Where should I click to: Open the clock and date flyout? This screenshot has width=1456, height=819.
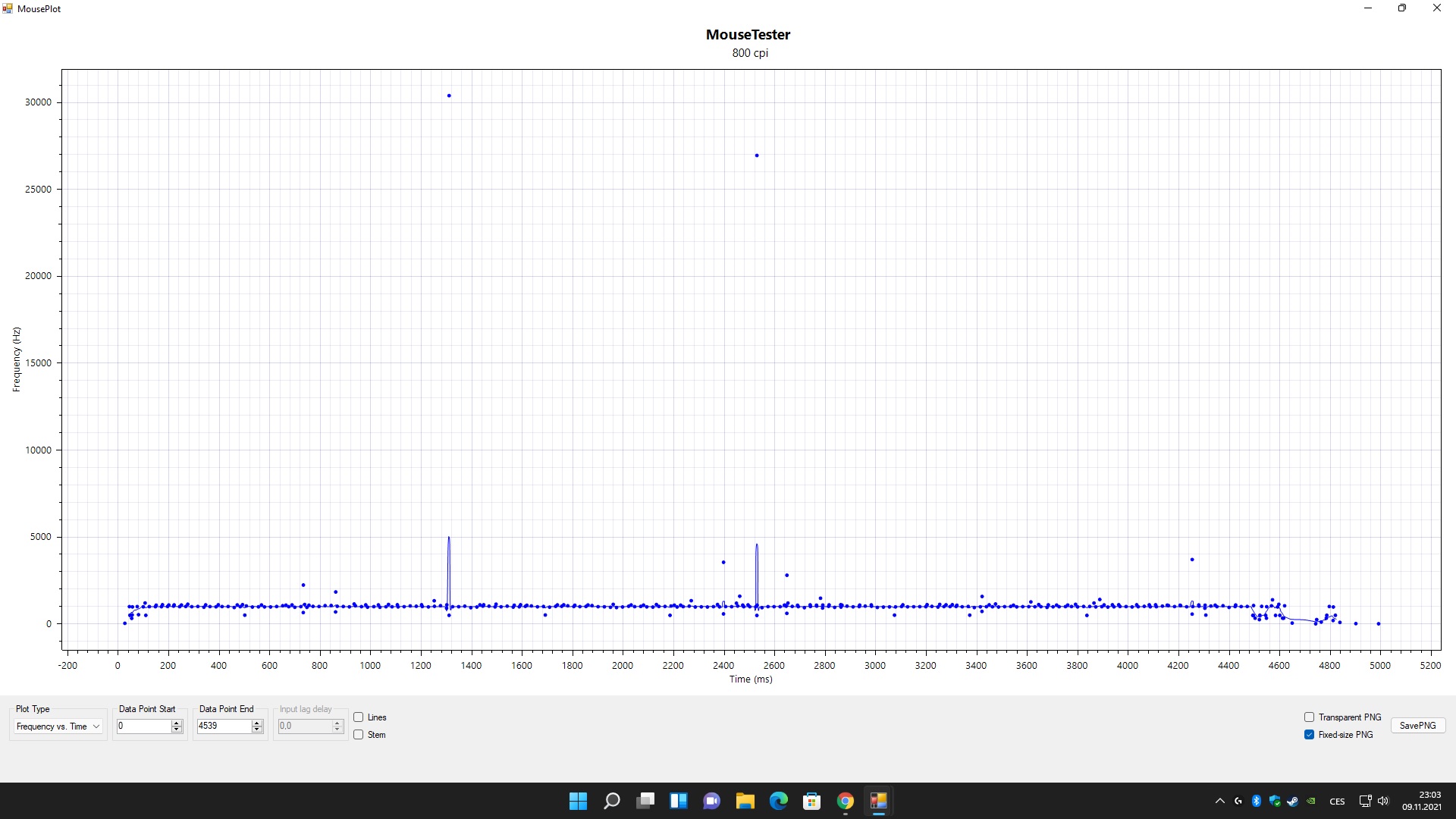pyautogui.click(x=1422, y=801)
